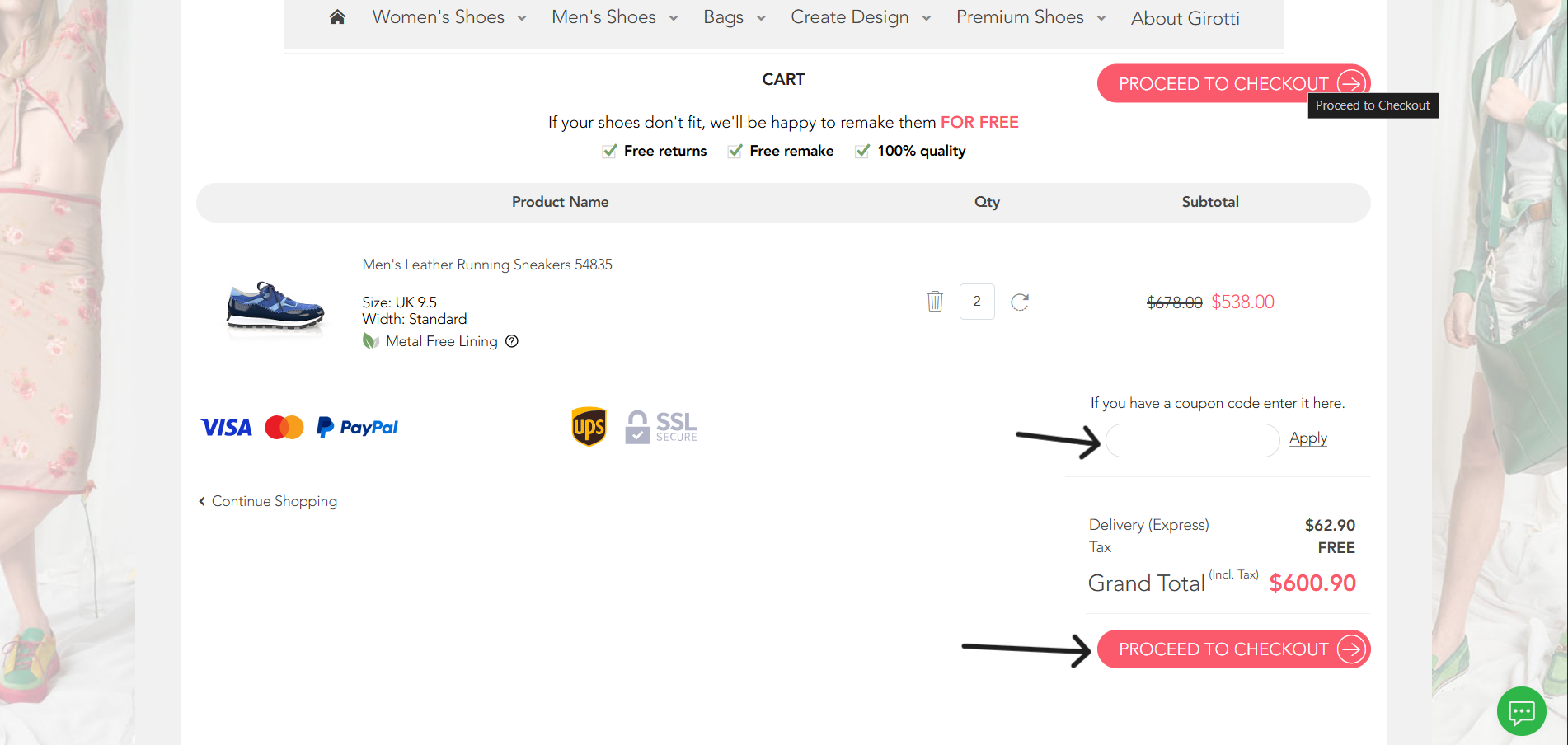Open the About Girotti page
The height and width of the screenshot is (745, 1568).
tap(1185, 18)
